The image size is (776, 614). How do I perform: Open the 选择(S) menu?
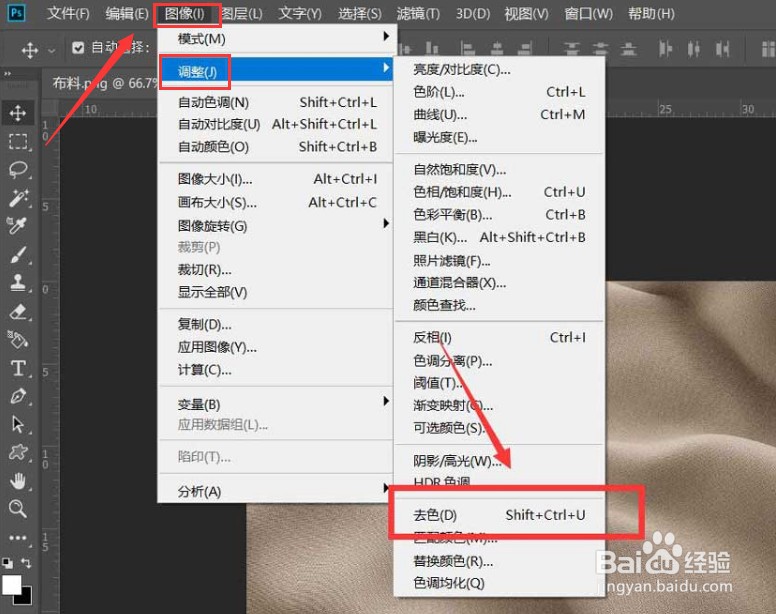tap(360, 14)
